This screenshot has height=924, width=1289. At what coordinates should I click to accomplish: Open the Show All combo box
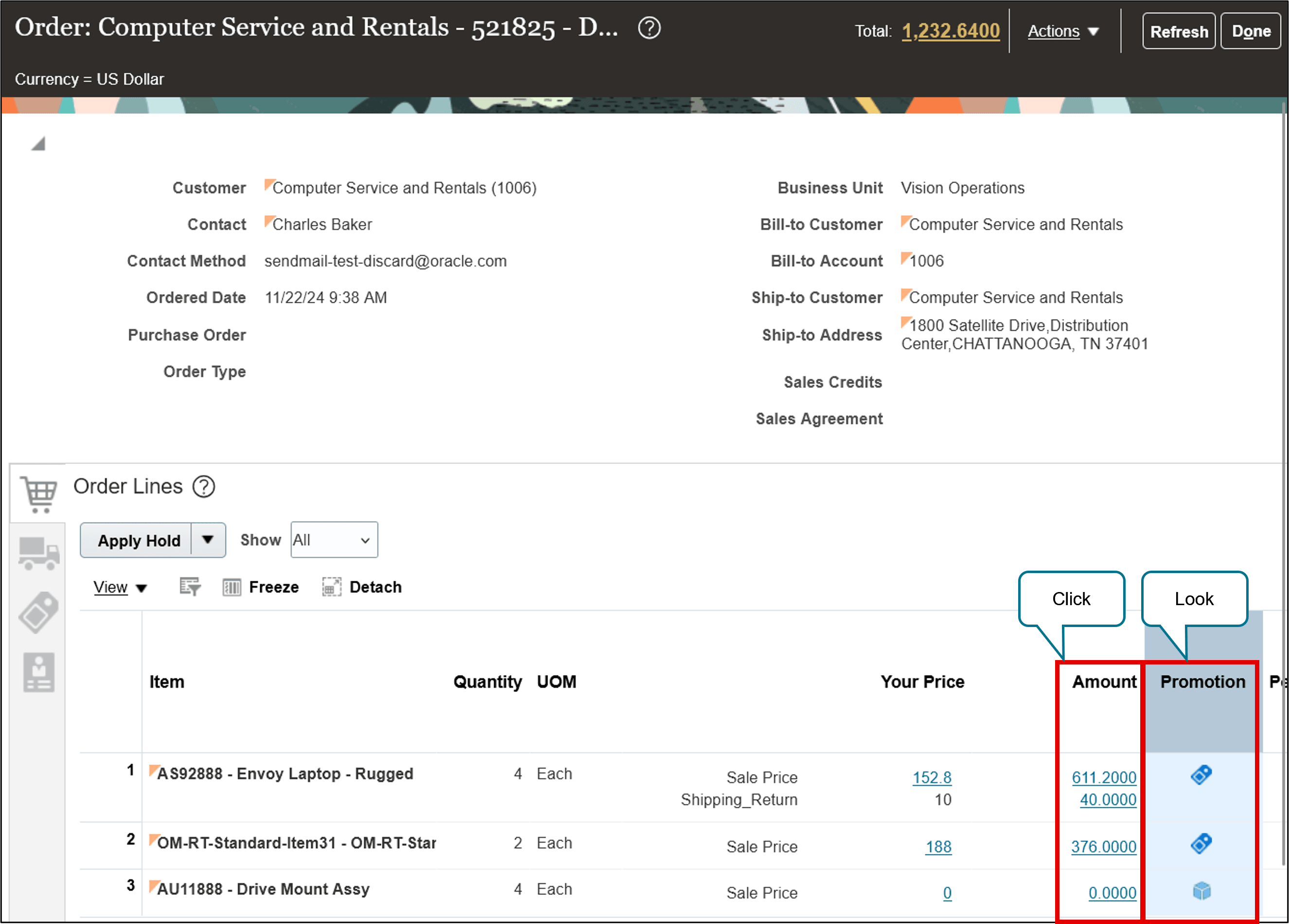334,540
